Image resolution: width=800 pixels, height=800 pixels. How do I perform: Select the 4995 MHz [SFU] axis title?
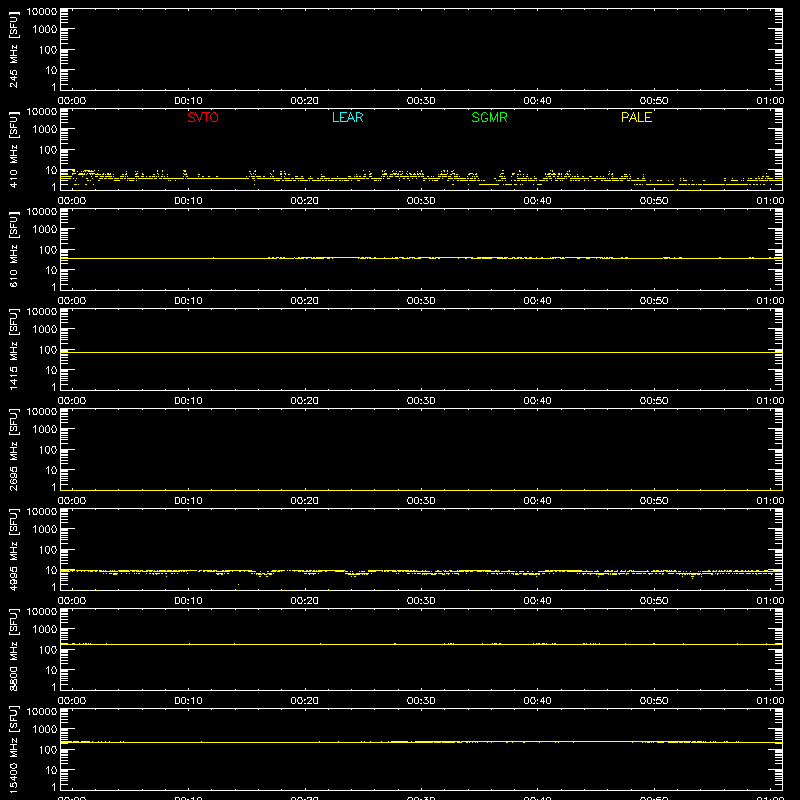click(14, 549)
